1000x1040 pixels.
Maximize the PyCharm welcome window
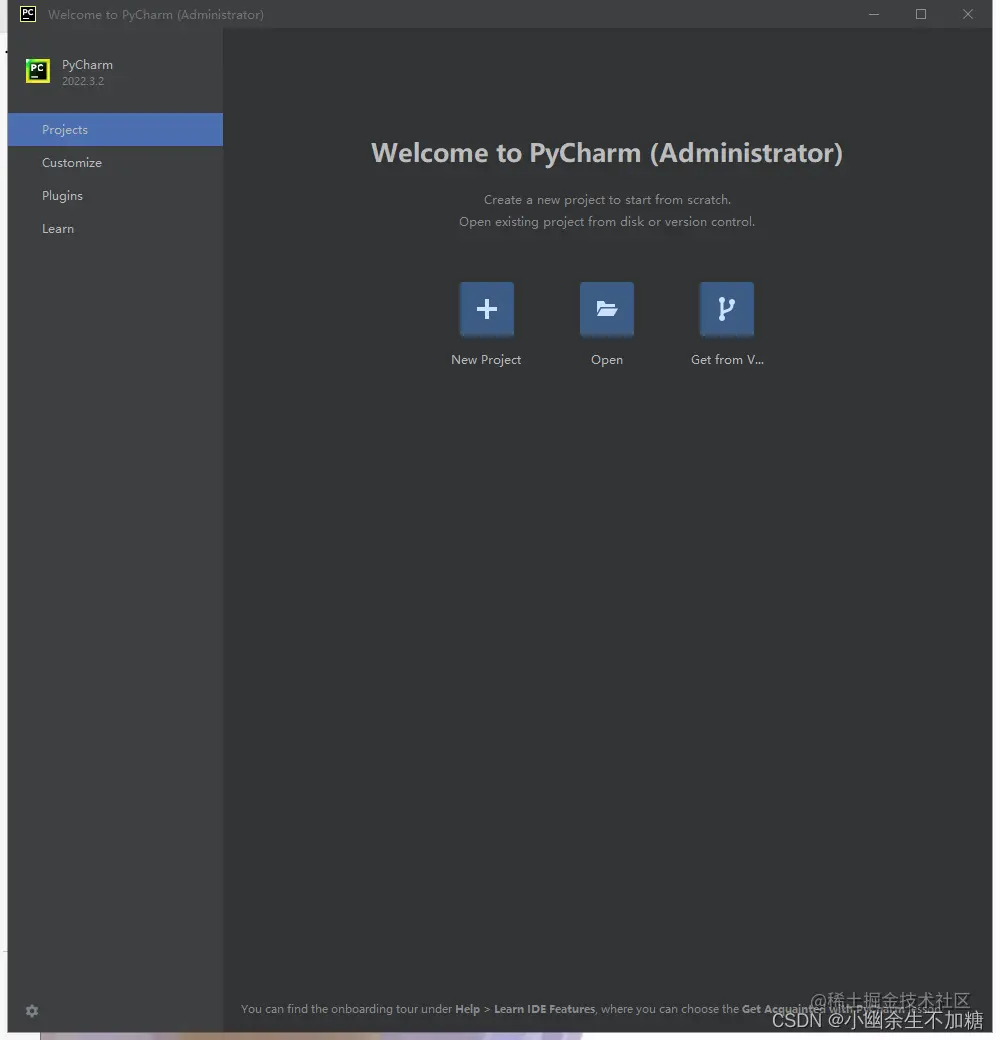pos(921,14)
